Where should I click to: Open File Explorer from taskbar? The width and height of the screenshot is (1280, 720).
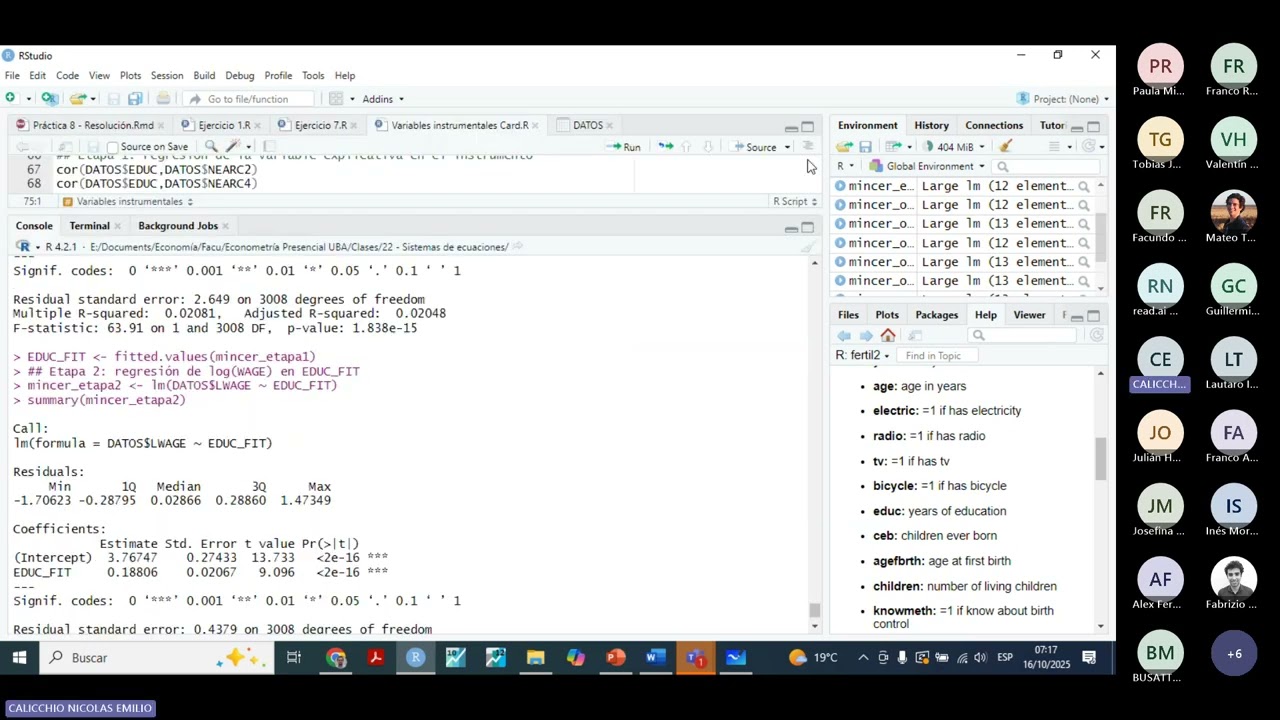535,657
